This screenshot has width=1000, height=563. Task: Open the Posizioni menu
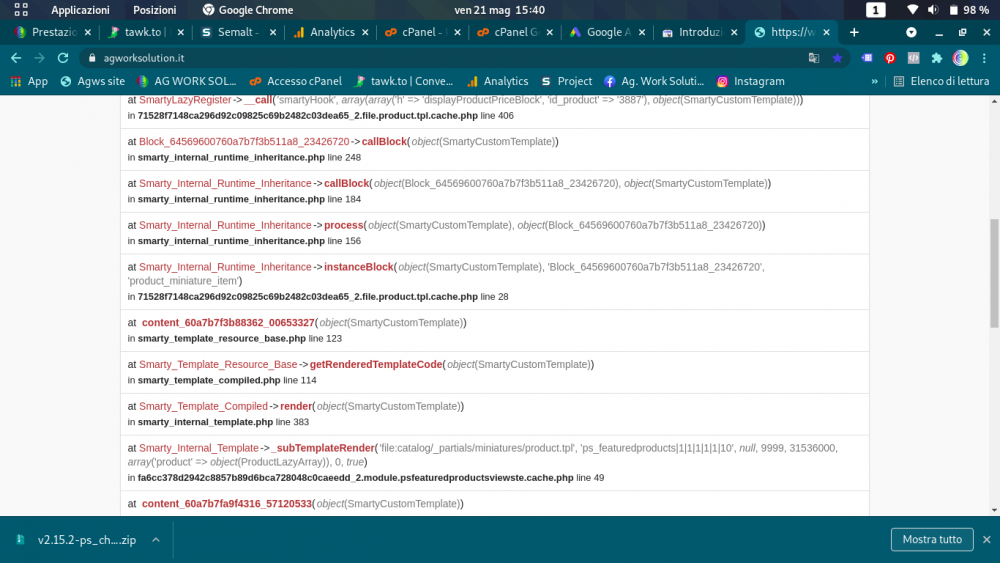154,10
